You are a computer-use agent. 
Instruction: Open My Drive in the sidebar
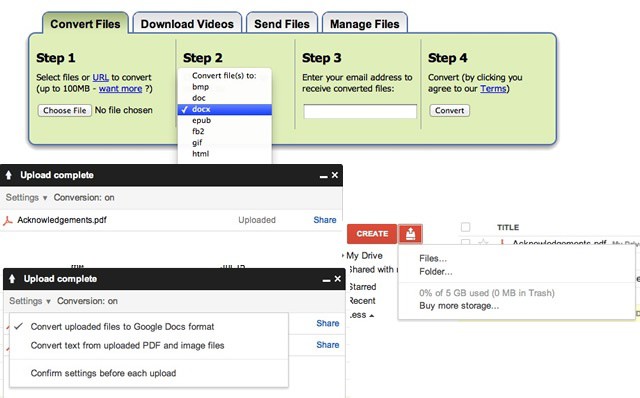coord(364,256)
